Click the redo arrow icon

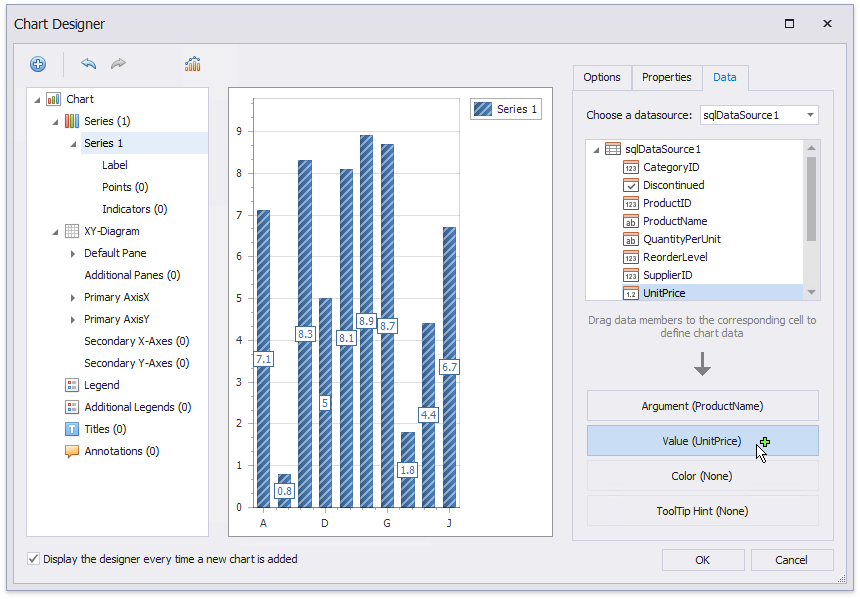pos(118,64)
